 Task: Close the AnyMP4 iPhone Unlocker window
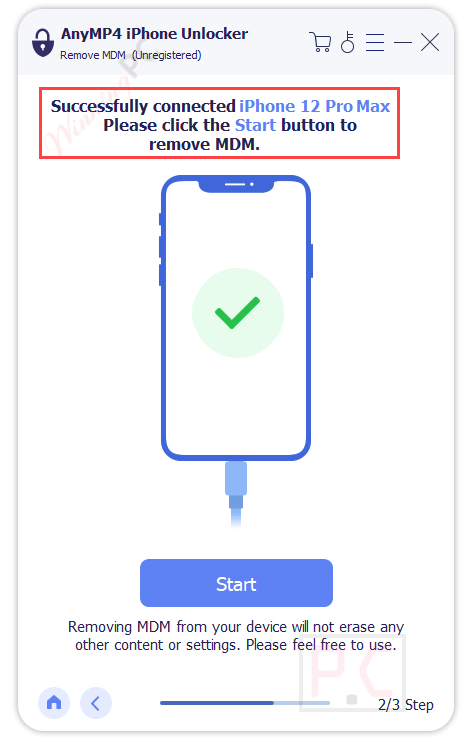click(x=430, y=42)
